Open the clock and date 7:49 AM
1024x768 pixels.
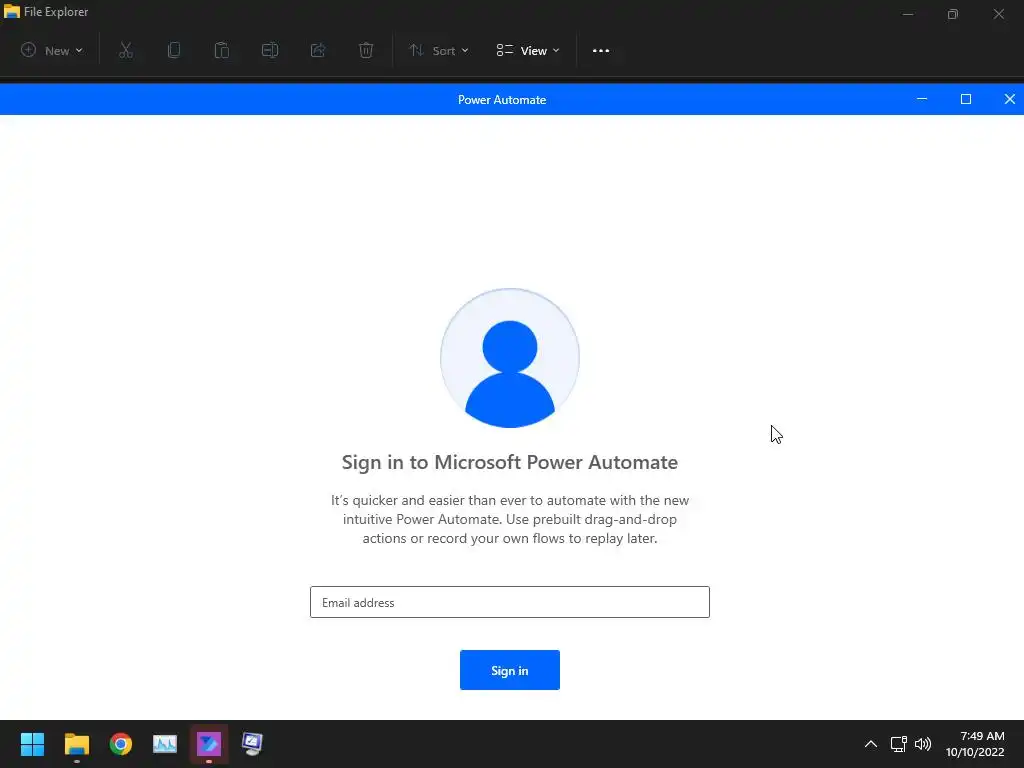(x=975, y=744)
